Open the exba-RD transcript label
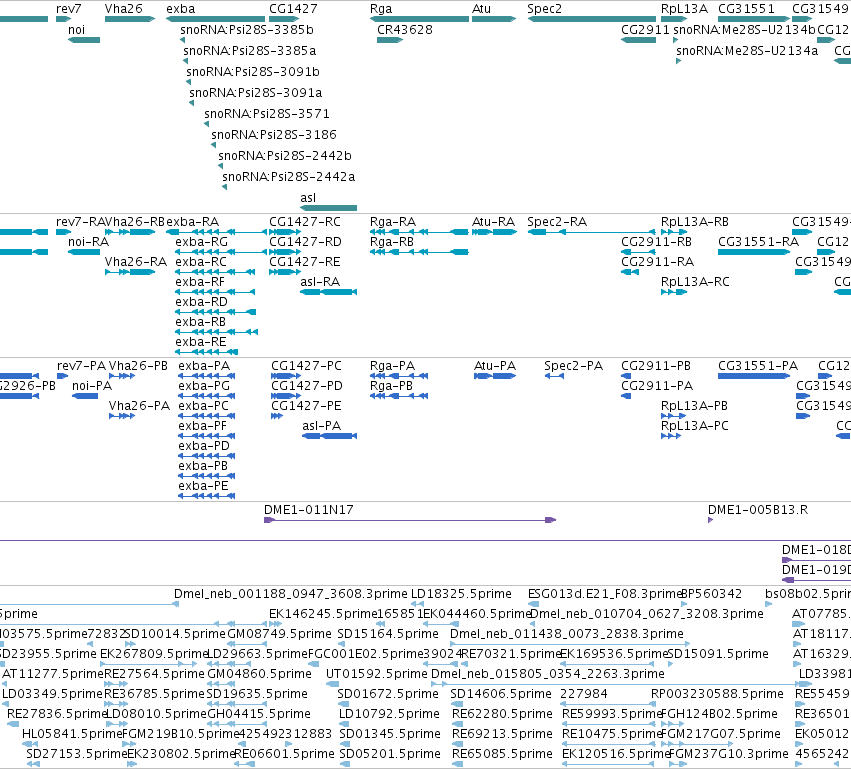Viewport: 851px width, 769px height. click(x=201, y=302)
